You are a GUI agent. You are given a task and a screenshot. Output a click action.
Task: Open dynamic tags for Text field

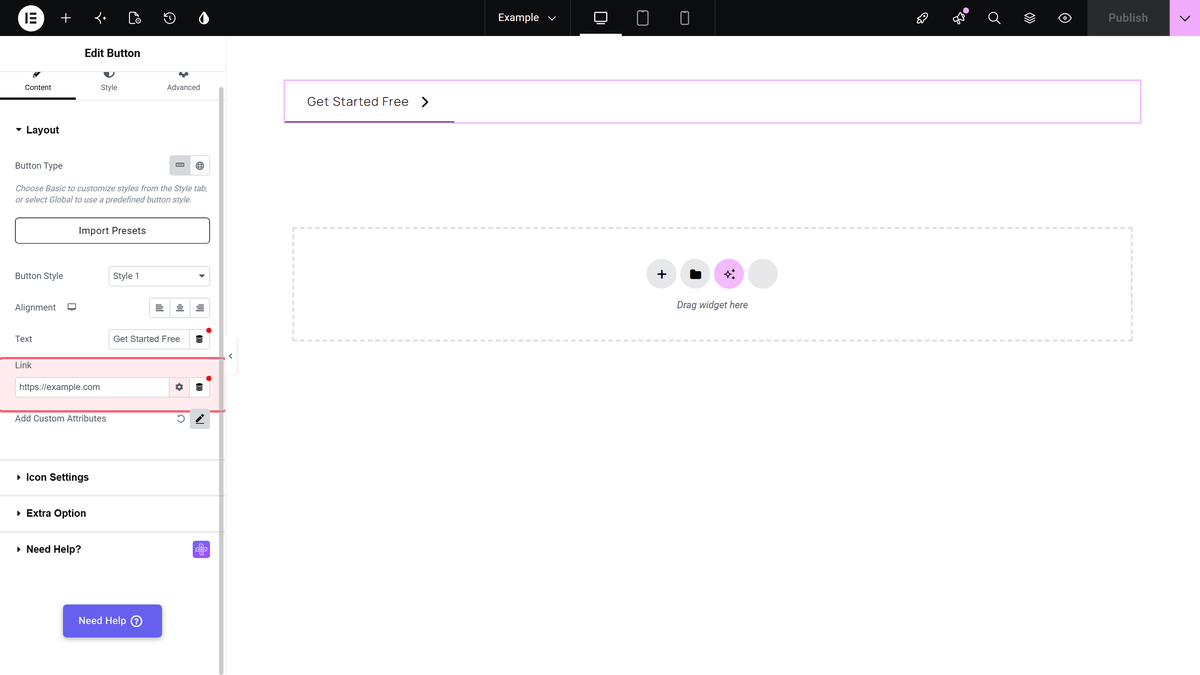click(x=199, y=339)
